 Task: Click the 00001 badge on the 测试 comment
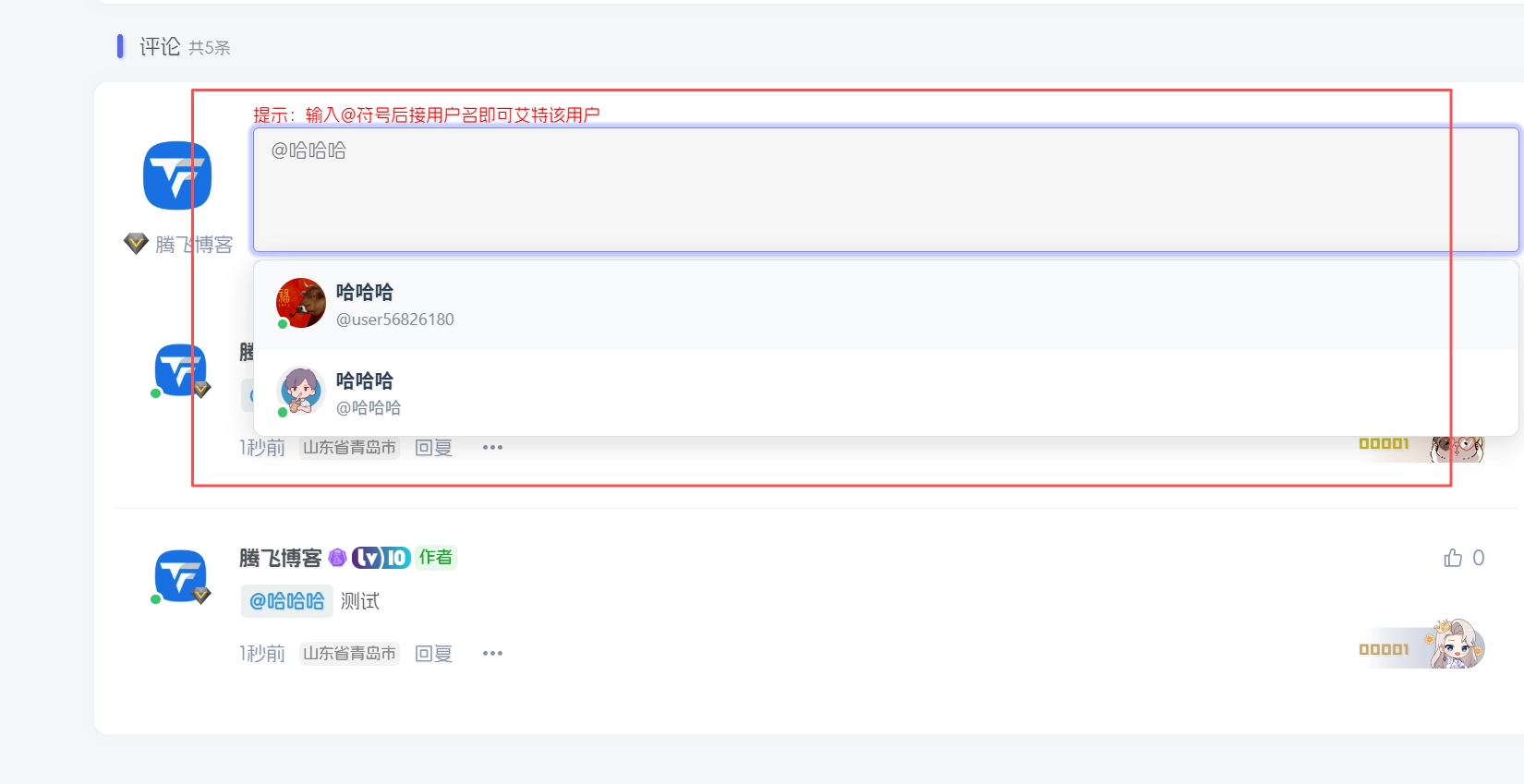(x=1384, y=650)
